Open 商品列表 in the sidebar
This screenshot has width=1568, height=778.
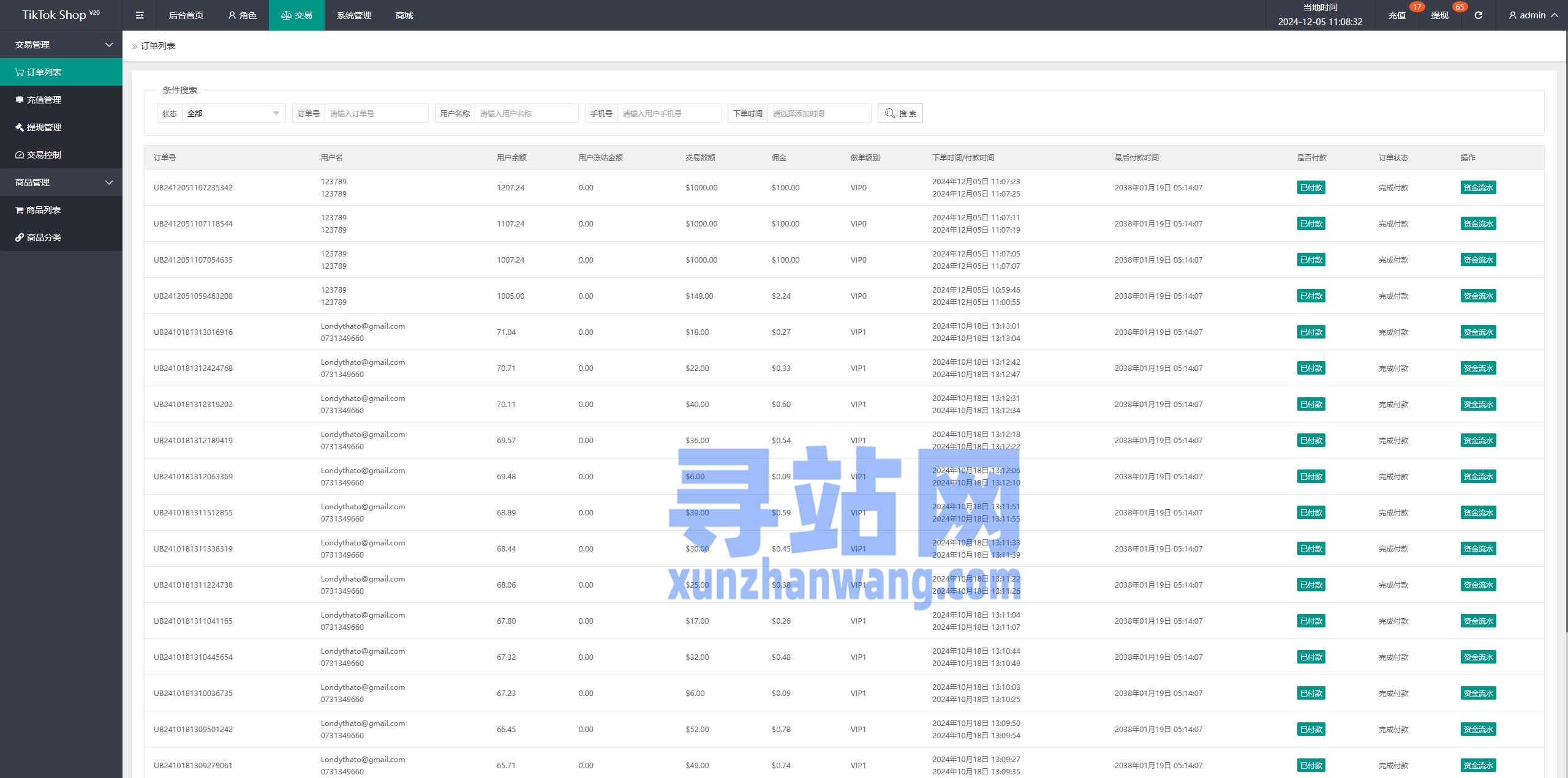(x=44, y=210)
